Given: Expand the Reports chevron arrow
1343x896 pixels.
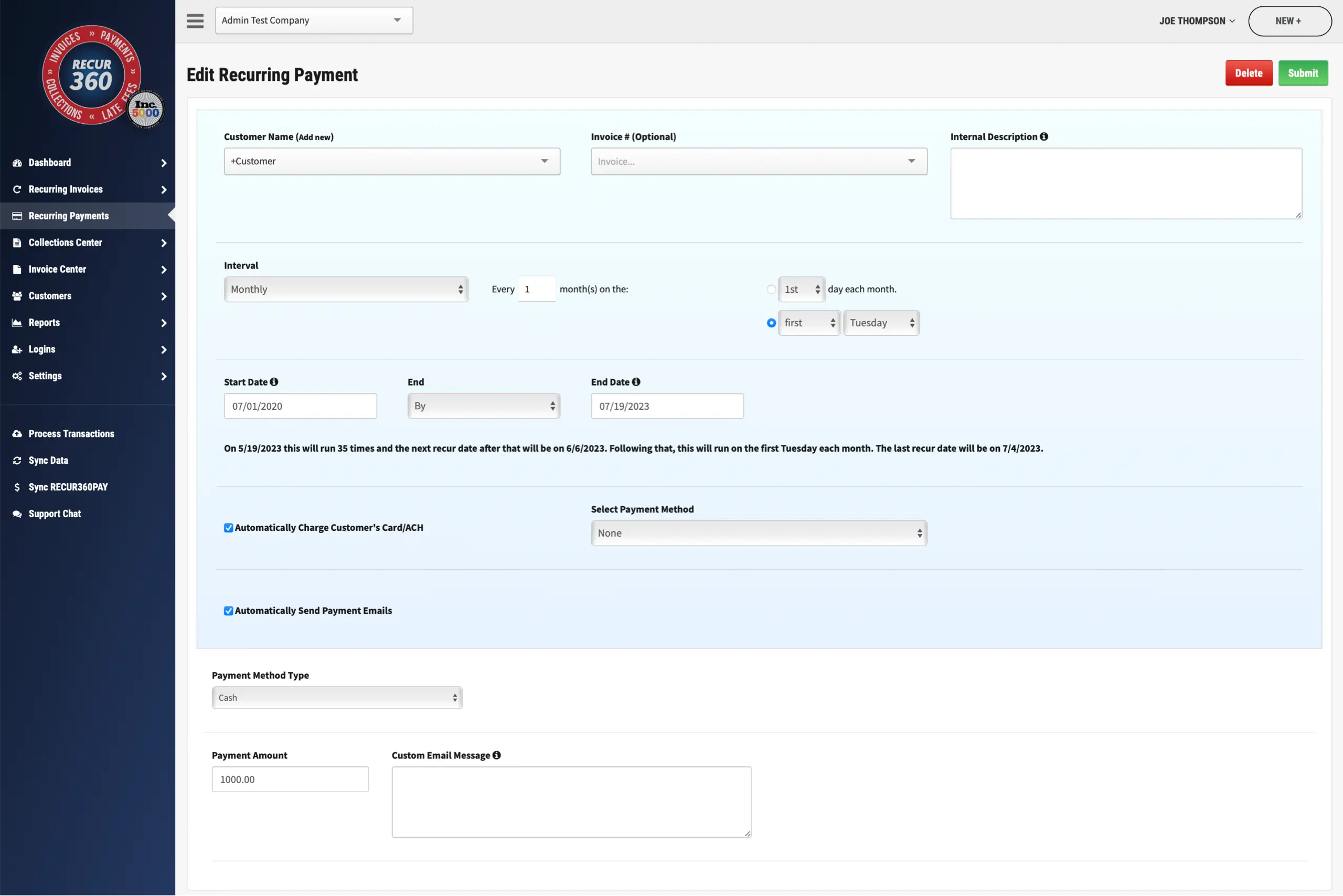Looking at the screenshot, I should [164, 323].
